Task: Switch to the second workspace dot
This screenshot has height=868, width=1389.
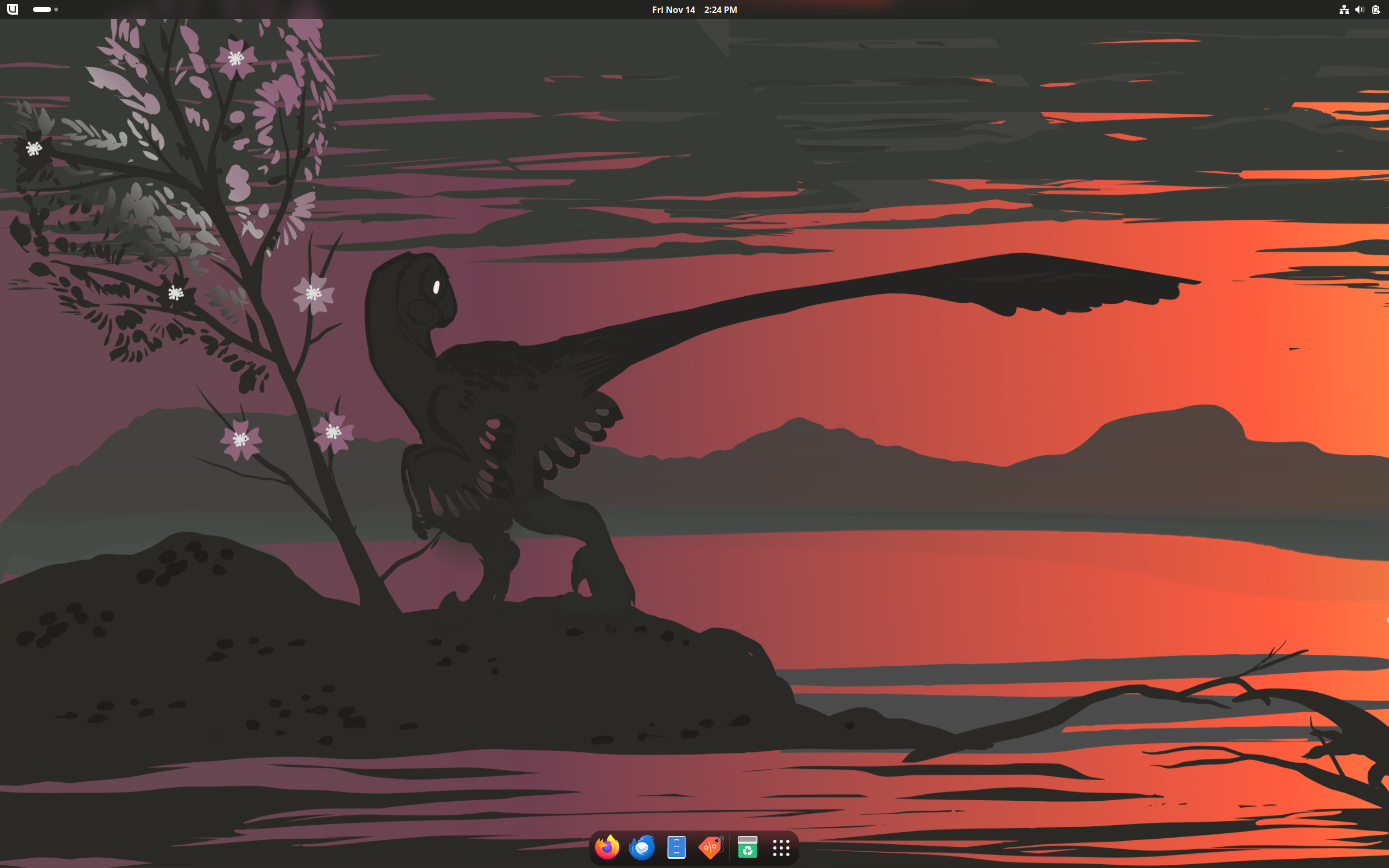Action: [56, 10]
